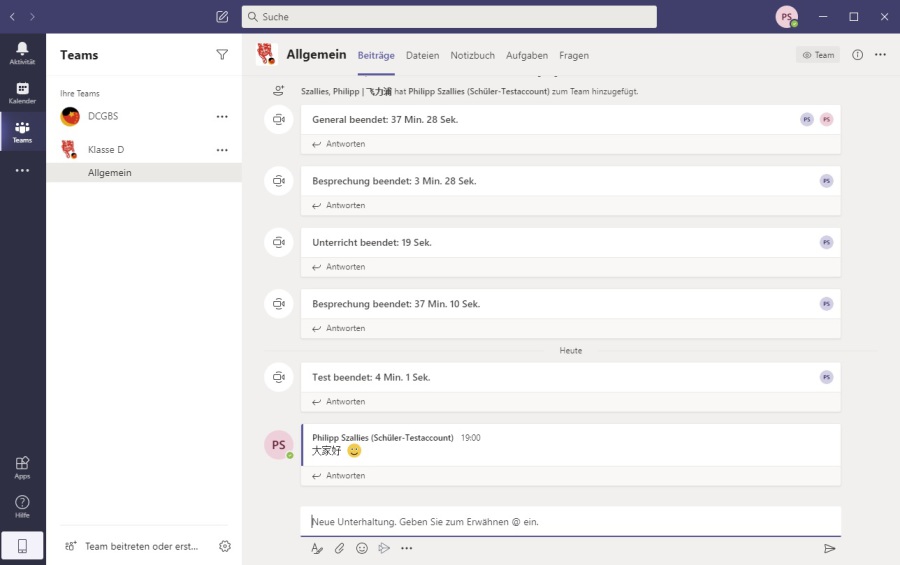Click the attach file paperclip icon
The height and width of the screenshot is (565, 900).
click(339, 548)
